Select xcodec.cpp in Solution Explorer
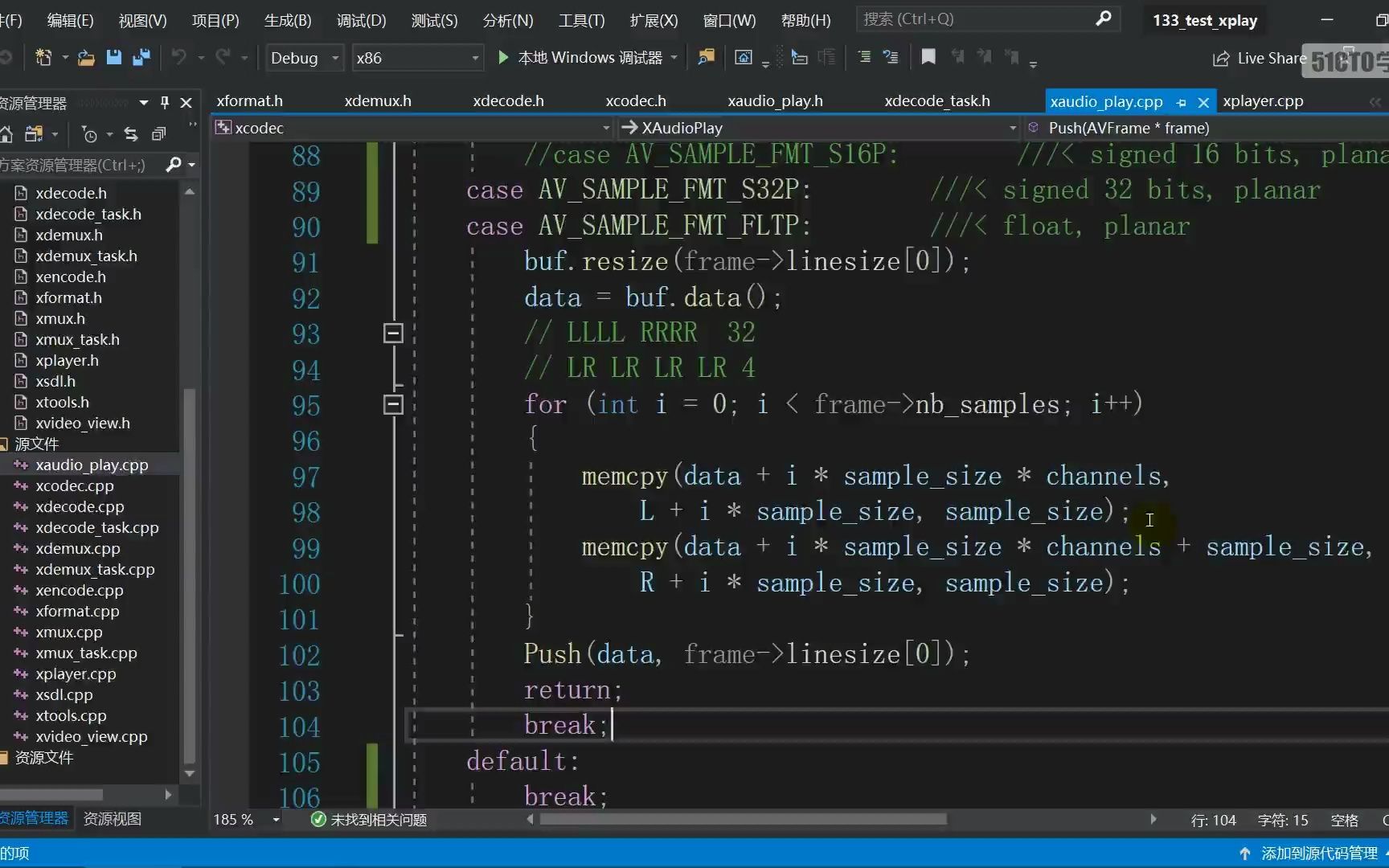Image resolution: width=1389 pixels, height=868 pixels. pyautogui.click(x=75, y=485)
